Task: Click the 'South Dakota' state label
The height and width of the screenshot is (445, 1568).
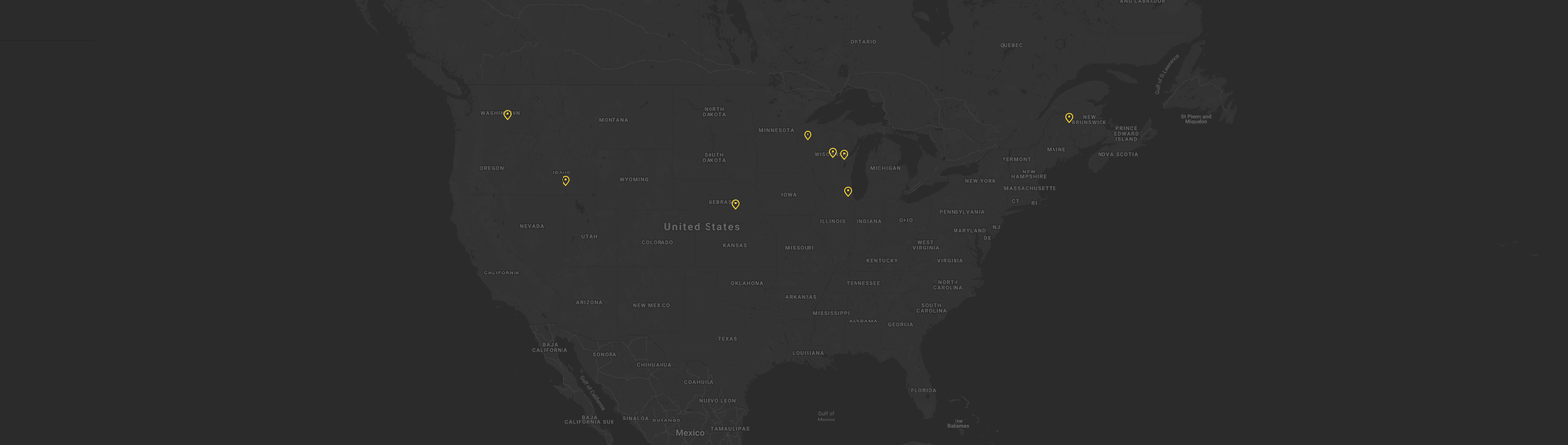Action: point(714,157)
